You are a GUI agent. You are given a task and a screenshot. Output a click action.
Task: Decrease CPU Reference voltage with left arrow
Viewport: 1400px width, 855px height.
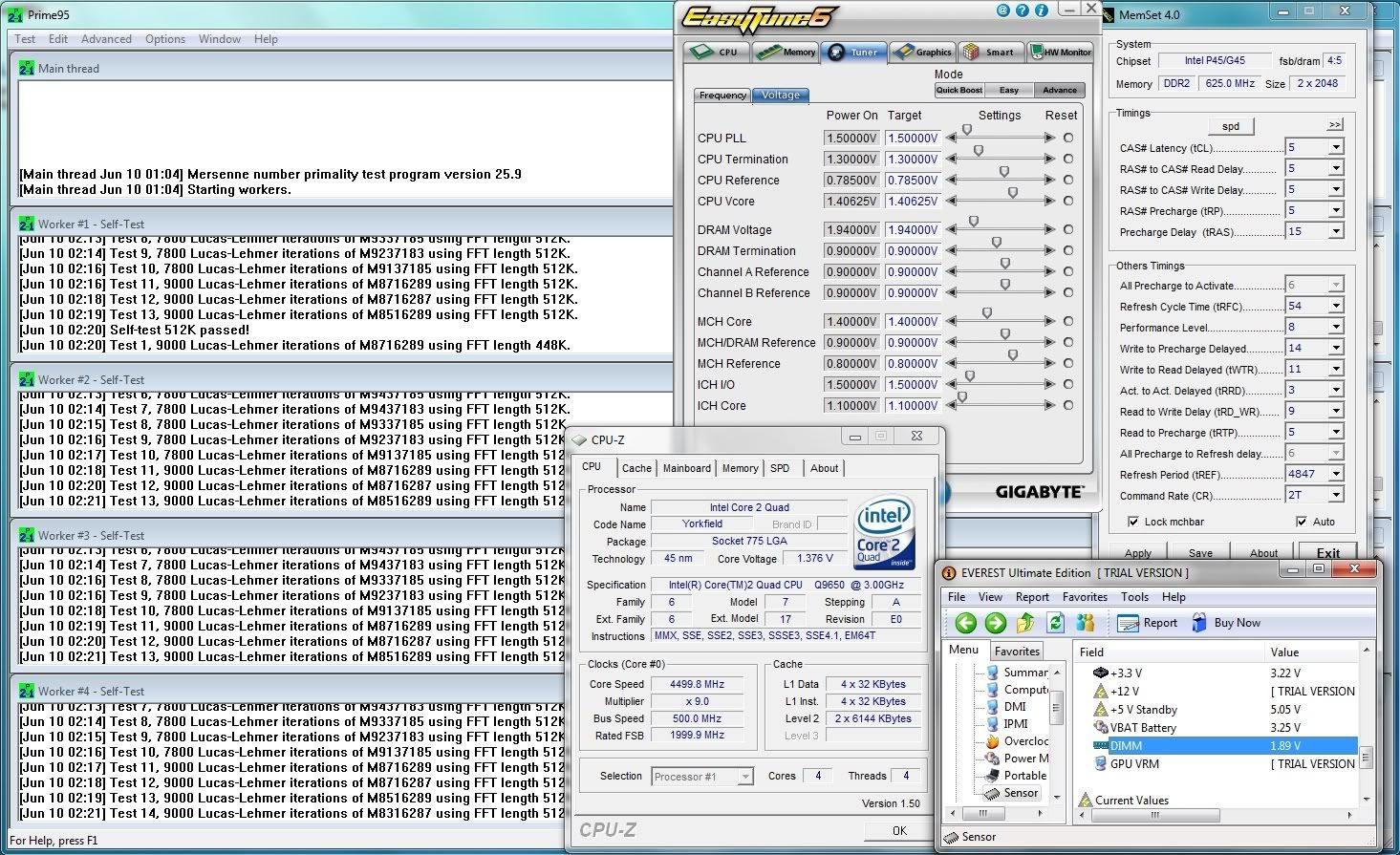[951, 180]
